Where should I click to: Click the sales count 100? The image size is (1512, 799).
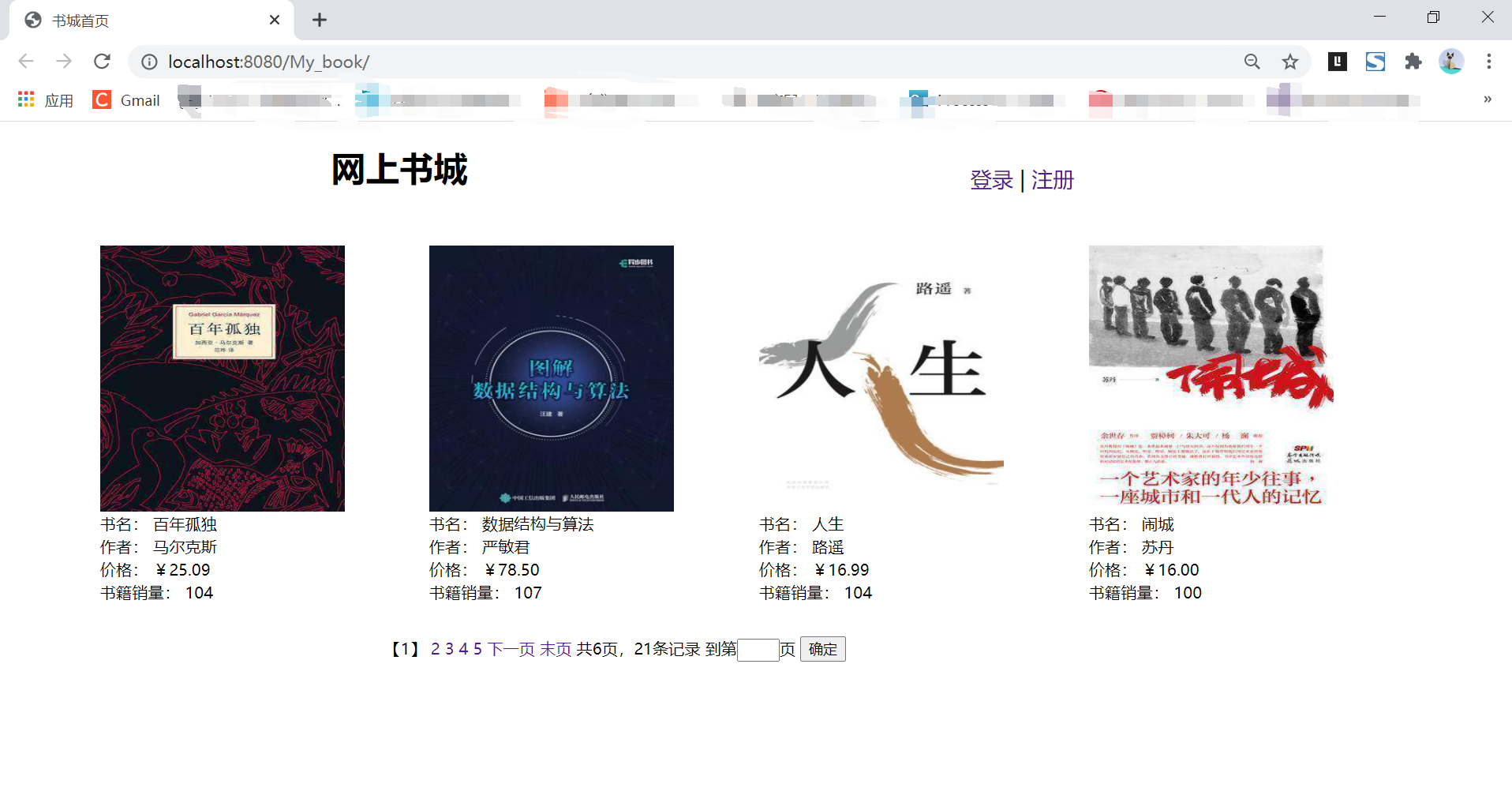click(x=1188, y=593)
